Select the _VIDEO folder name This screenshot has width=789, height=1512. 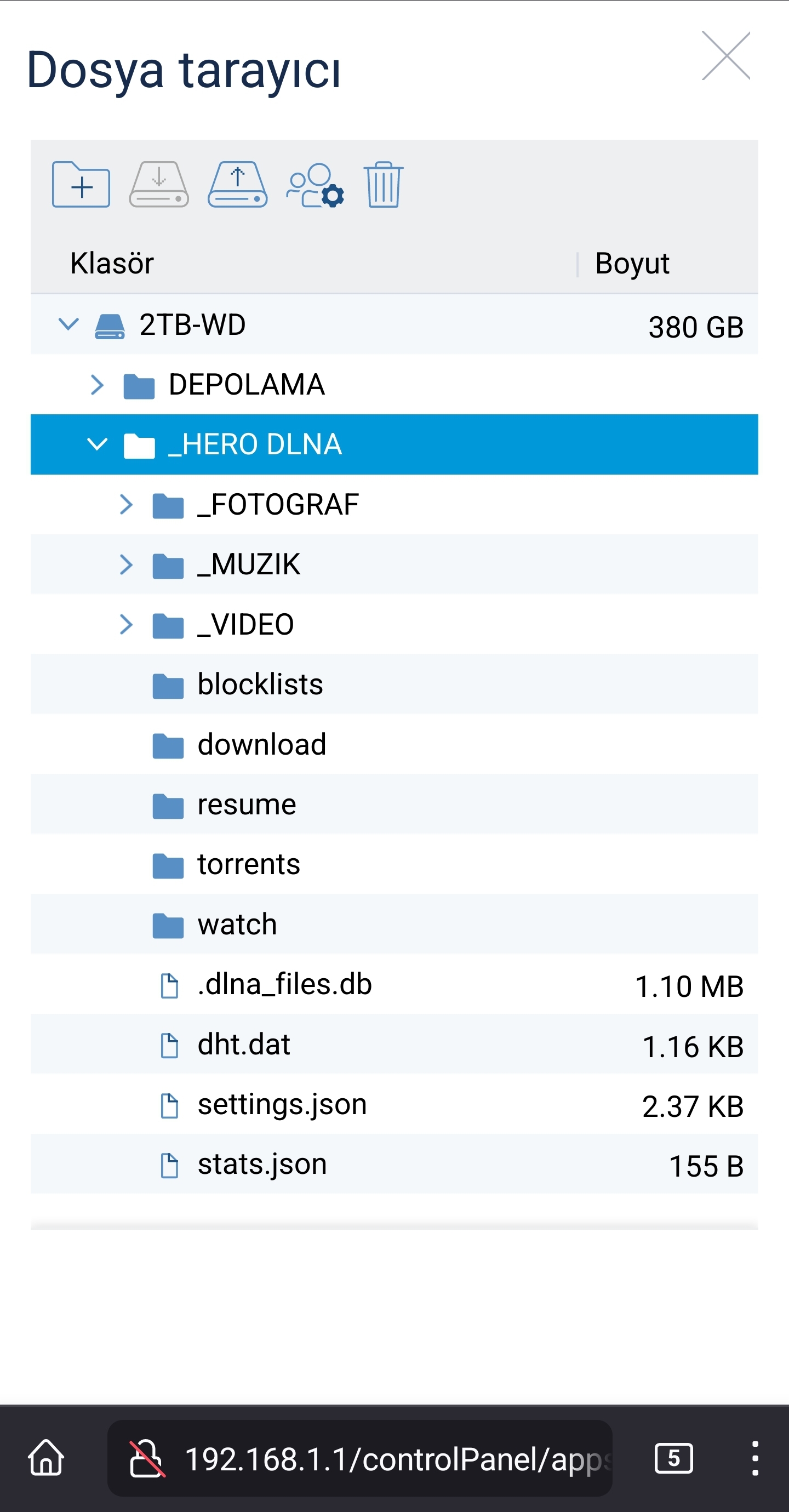tap(245, 625)
